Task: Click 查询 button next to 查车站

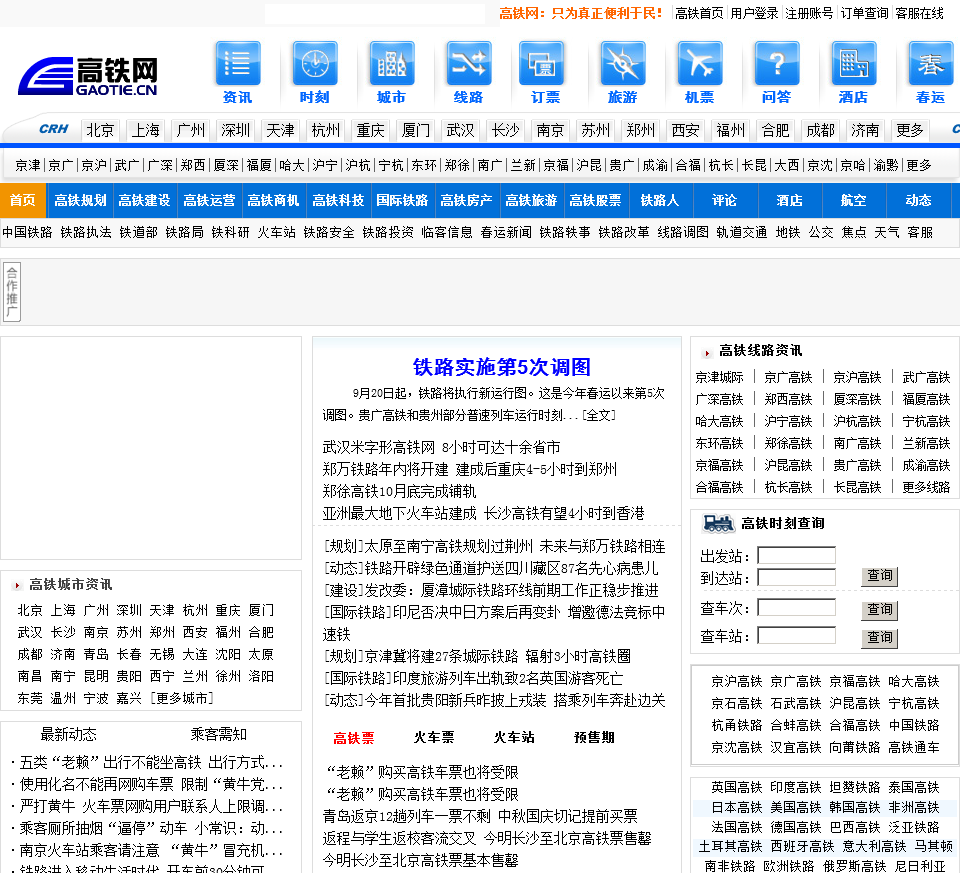Action: 879,637
